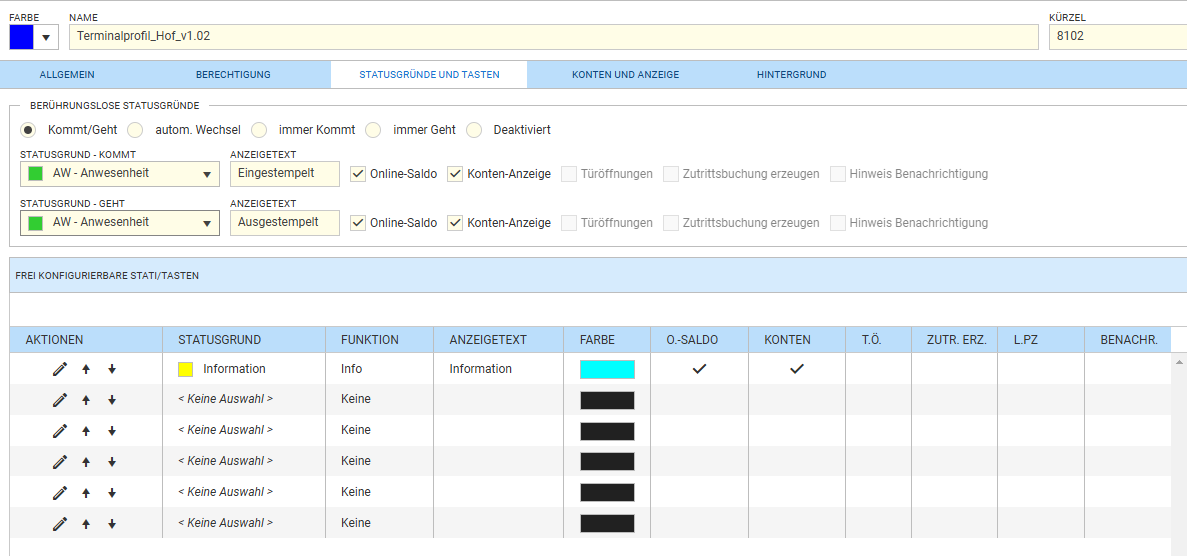Click the down arrow in the second table row

112,400
